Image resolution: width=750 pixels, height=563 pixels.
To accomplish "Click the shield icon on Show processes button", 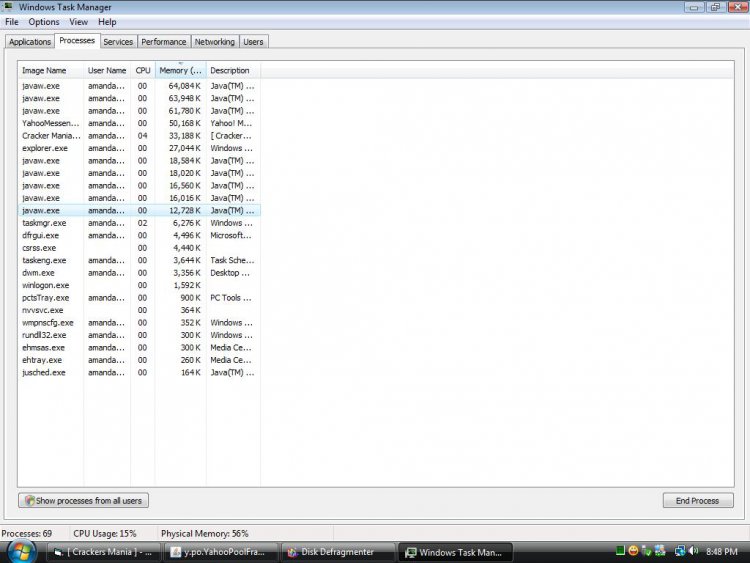I will point(30,500).
